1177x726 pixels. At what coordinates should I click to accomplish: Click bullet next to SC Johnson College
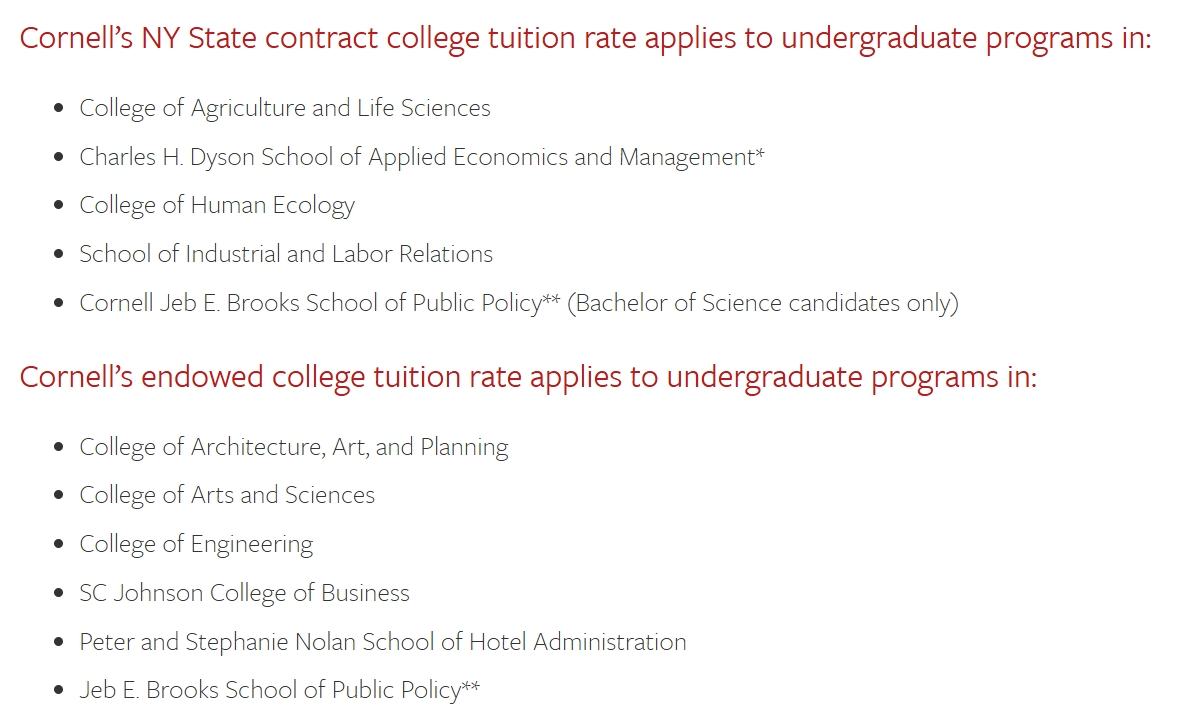pyautogui.click(x=59, y=592)
